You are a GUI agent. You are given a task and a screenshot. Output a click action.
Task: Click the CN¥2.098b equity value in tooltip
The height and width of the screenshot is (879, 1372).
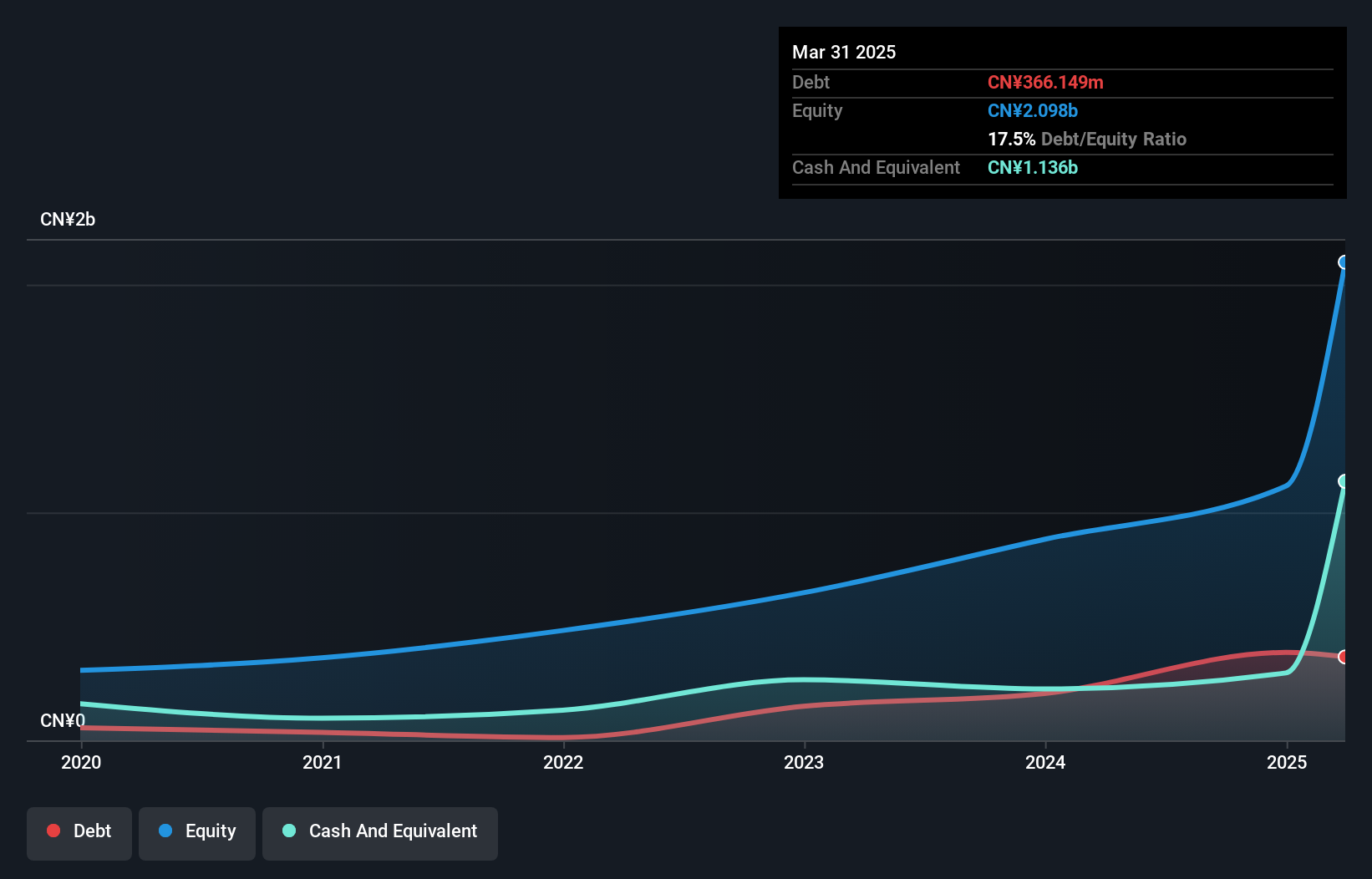(x=1033, y=111)
